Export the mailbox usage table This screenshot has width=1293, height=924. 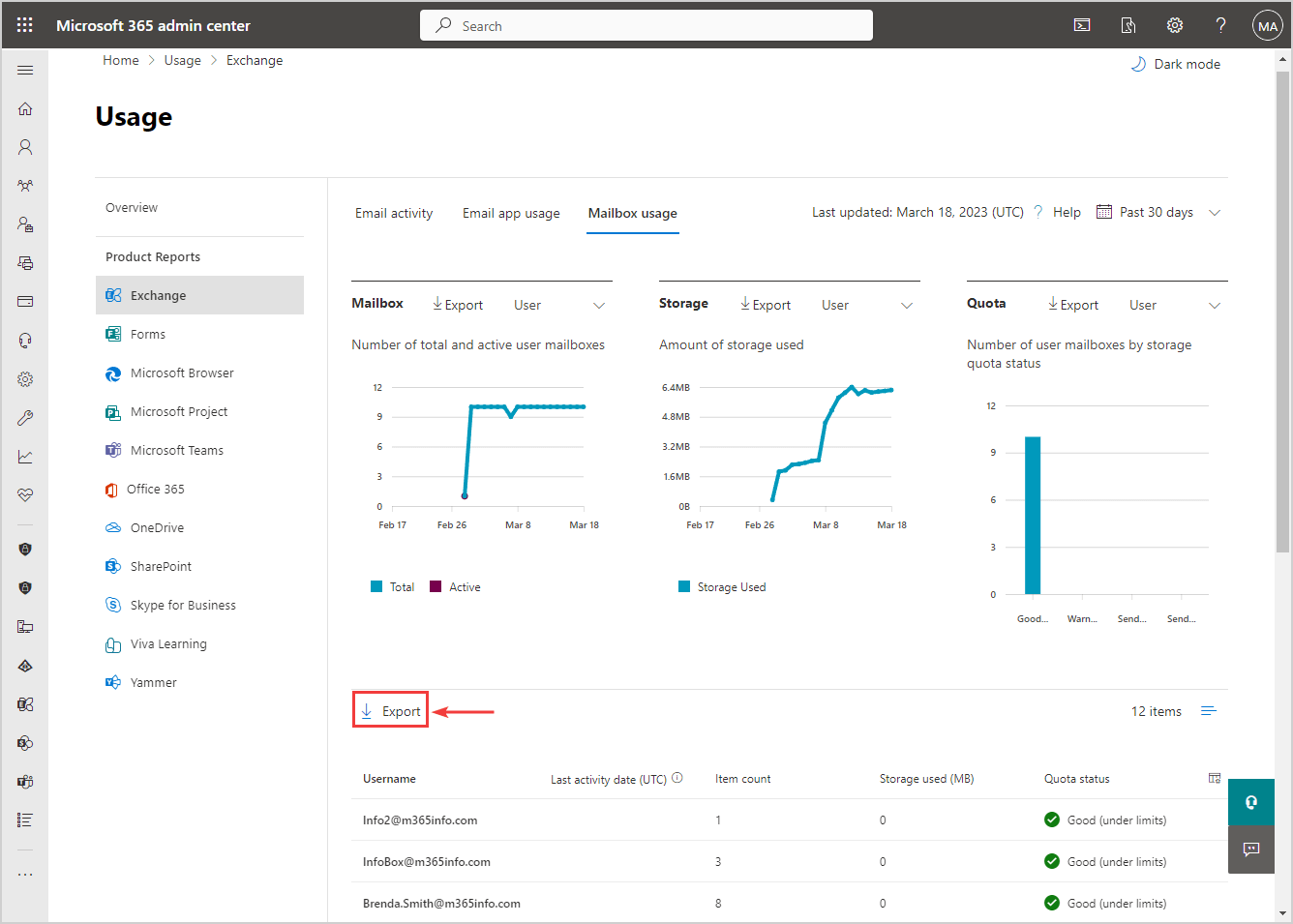[x=390, y=709]
